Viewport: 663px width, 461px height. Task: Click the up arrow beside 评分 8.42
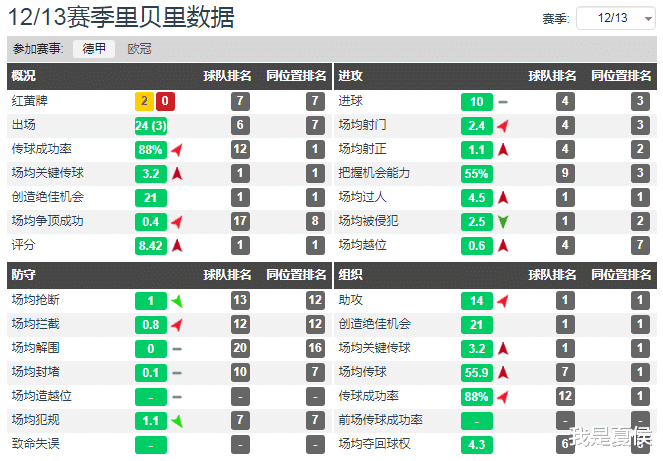177,245
